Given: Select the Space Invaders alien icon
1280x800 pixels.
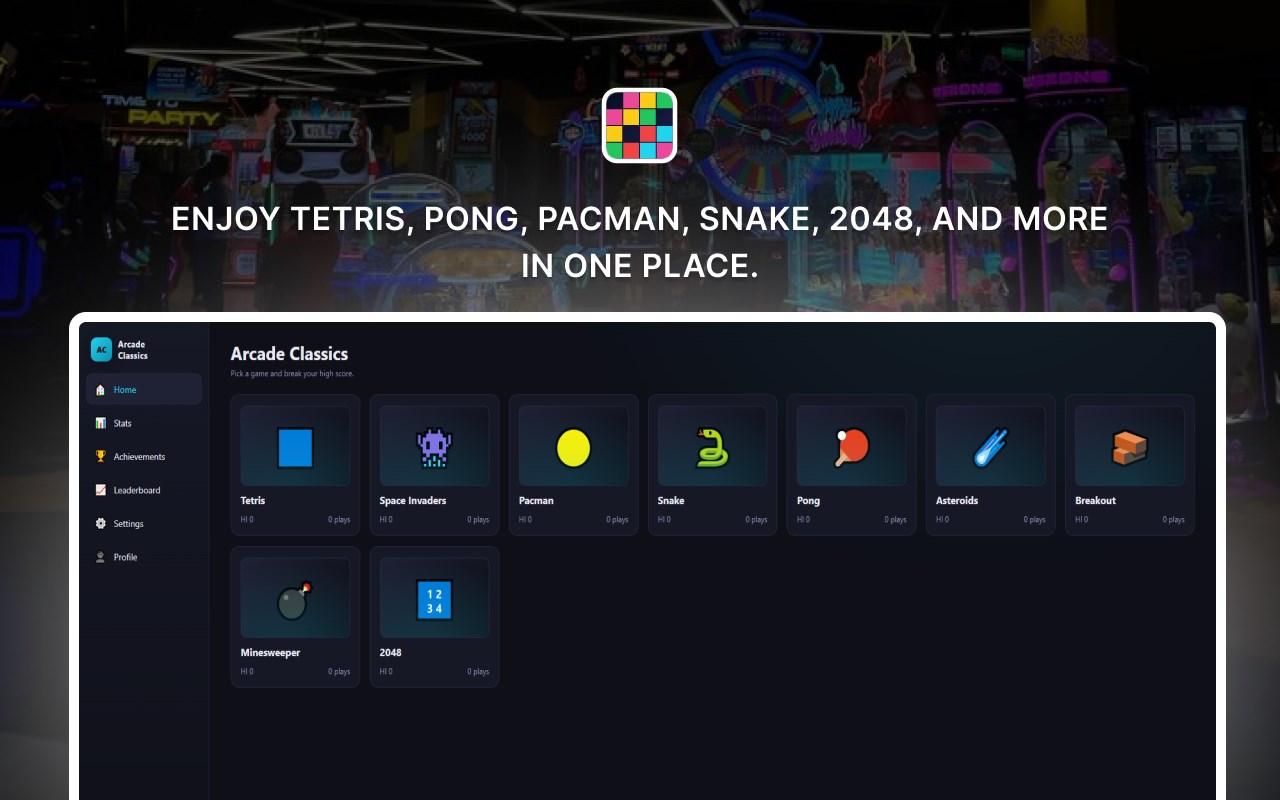Looking at the screenshot, I should pyautogui.click(x=434, y=448).
